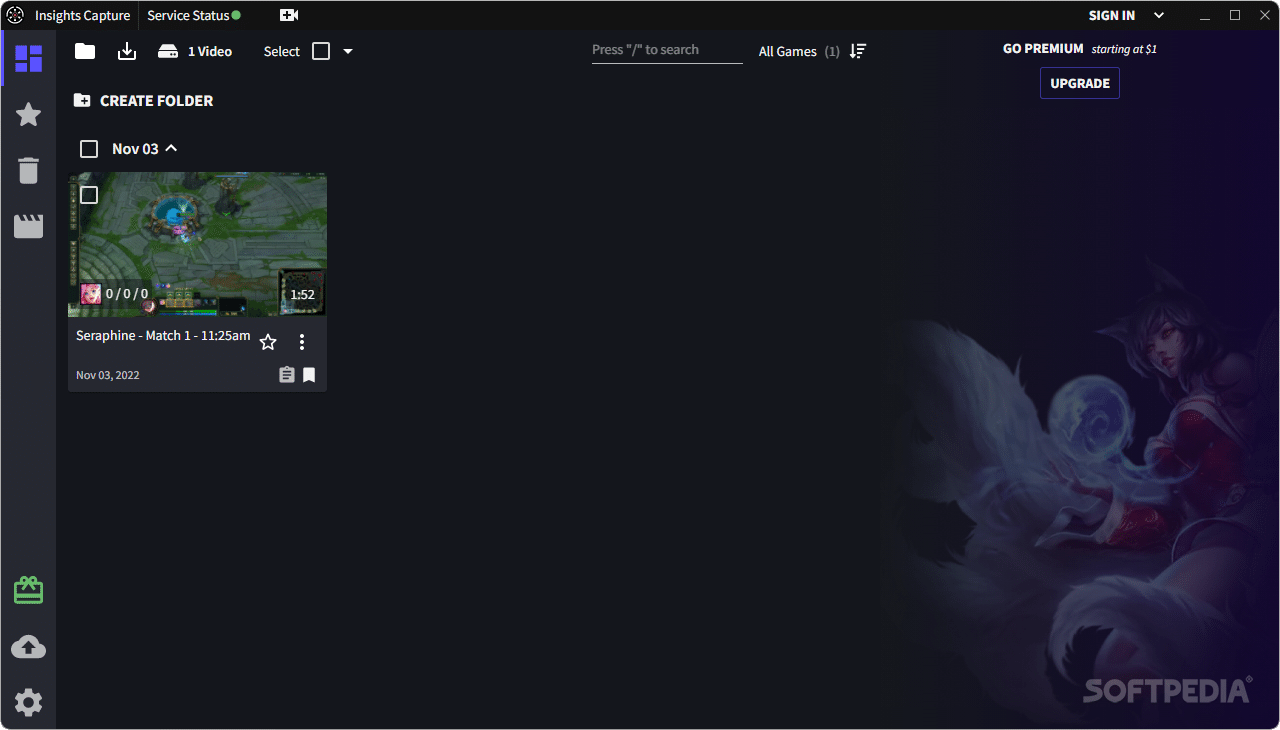Viewport: 1280px width, 730px height.
Task: Click the UPGRADE button
Action: tap(1080, 83)
